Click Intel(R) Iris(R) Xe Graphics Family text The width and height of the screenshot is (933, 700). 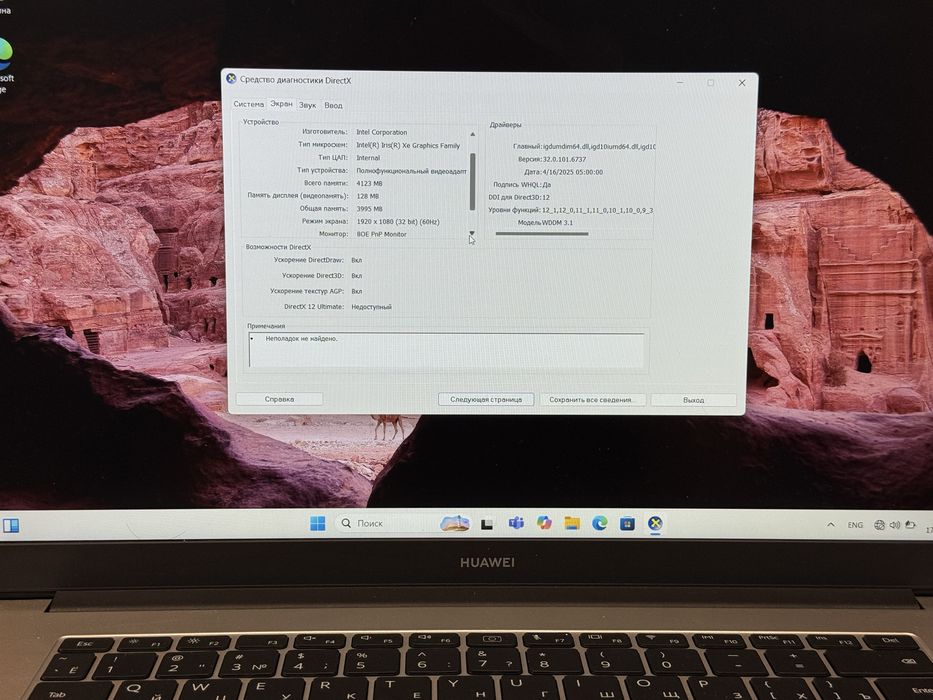[x=408, y=145]
